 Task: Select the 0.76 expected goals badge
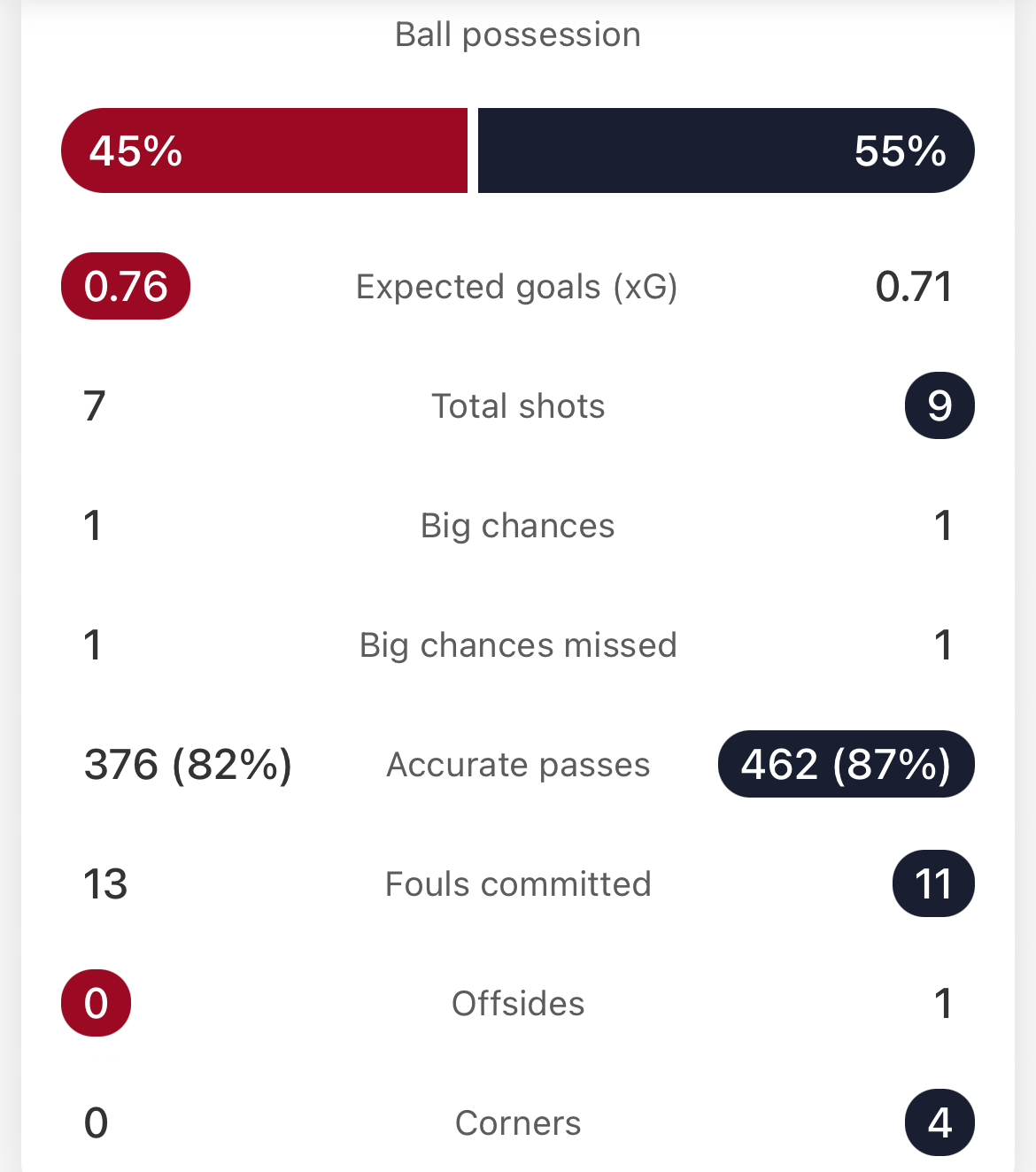click(126, 286)
